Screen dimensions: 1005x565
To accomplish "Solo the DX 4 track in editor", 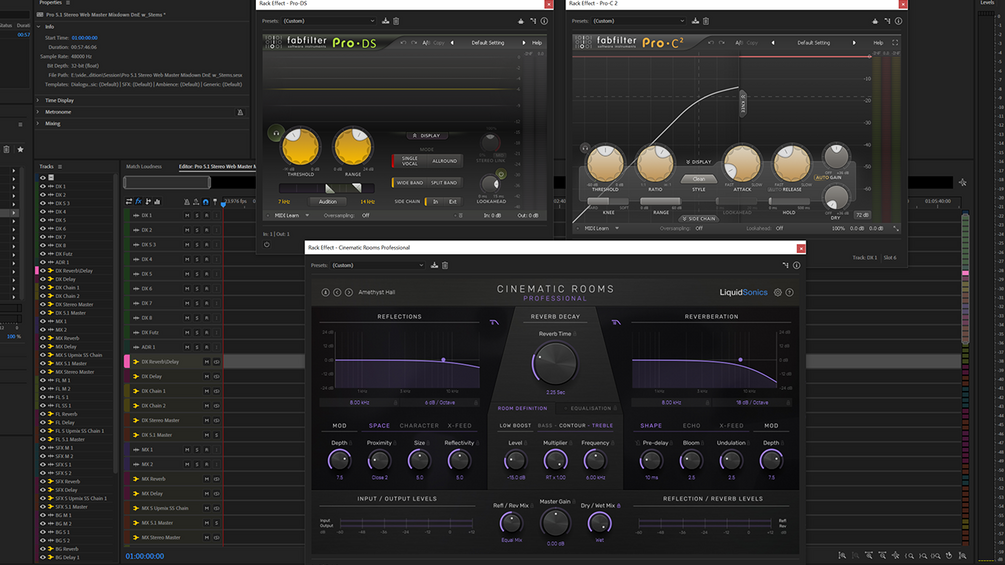I will (197, 259).
